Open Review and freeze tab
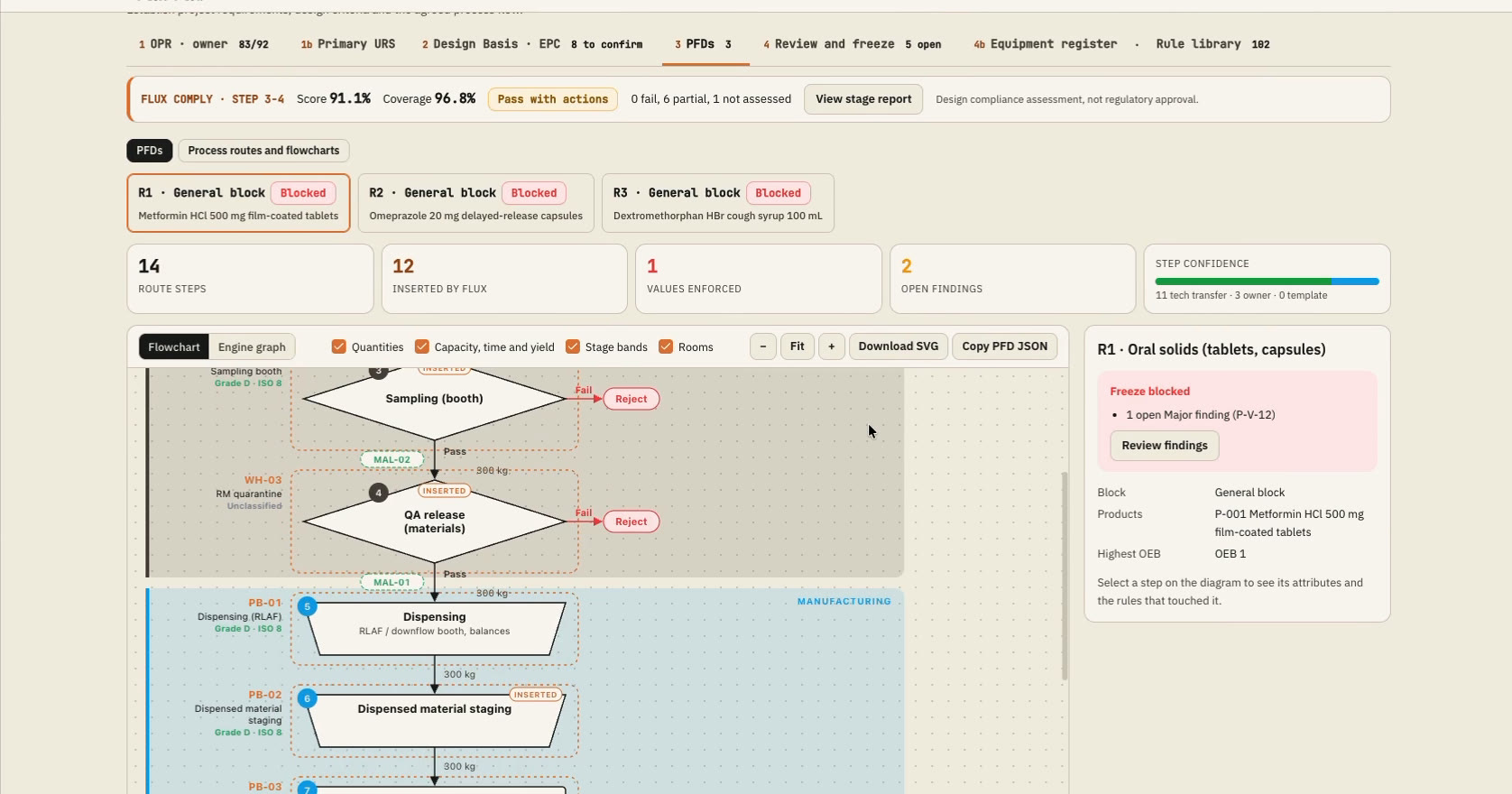The image size is (1512, 794). [853, 44]
